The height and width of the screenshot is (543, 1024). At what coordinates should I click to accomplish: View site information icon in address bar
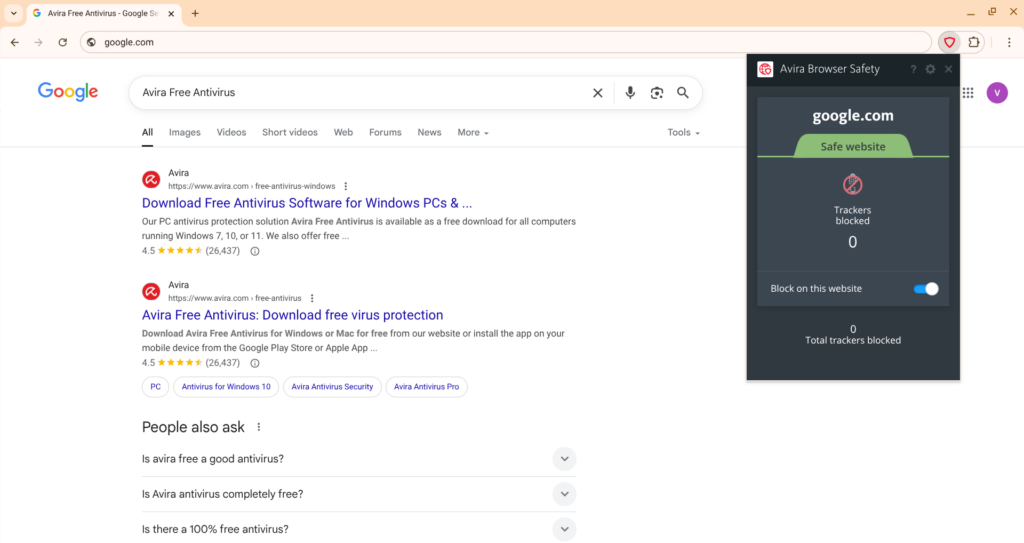(91, 42)
